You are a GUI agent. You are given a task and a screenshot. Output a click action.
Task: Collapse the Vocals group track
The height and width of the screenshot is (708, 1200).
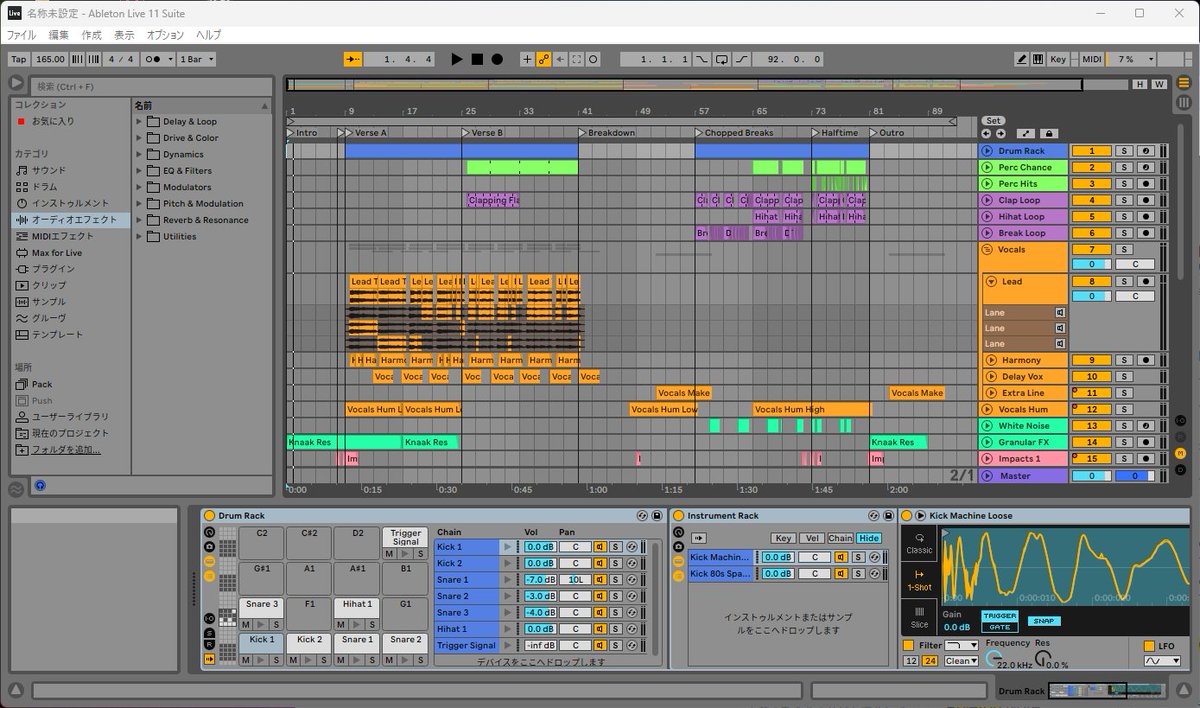tap(989, 249)
